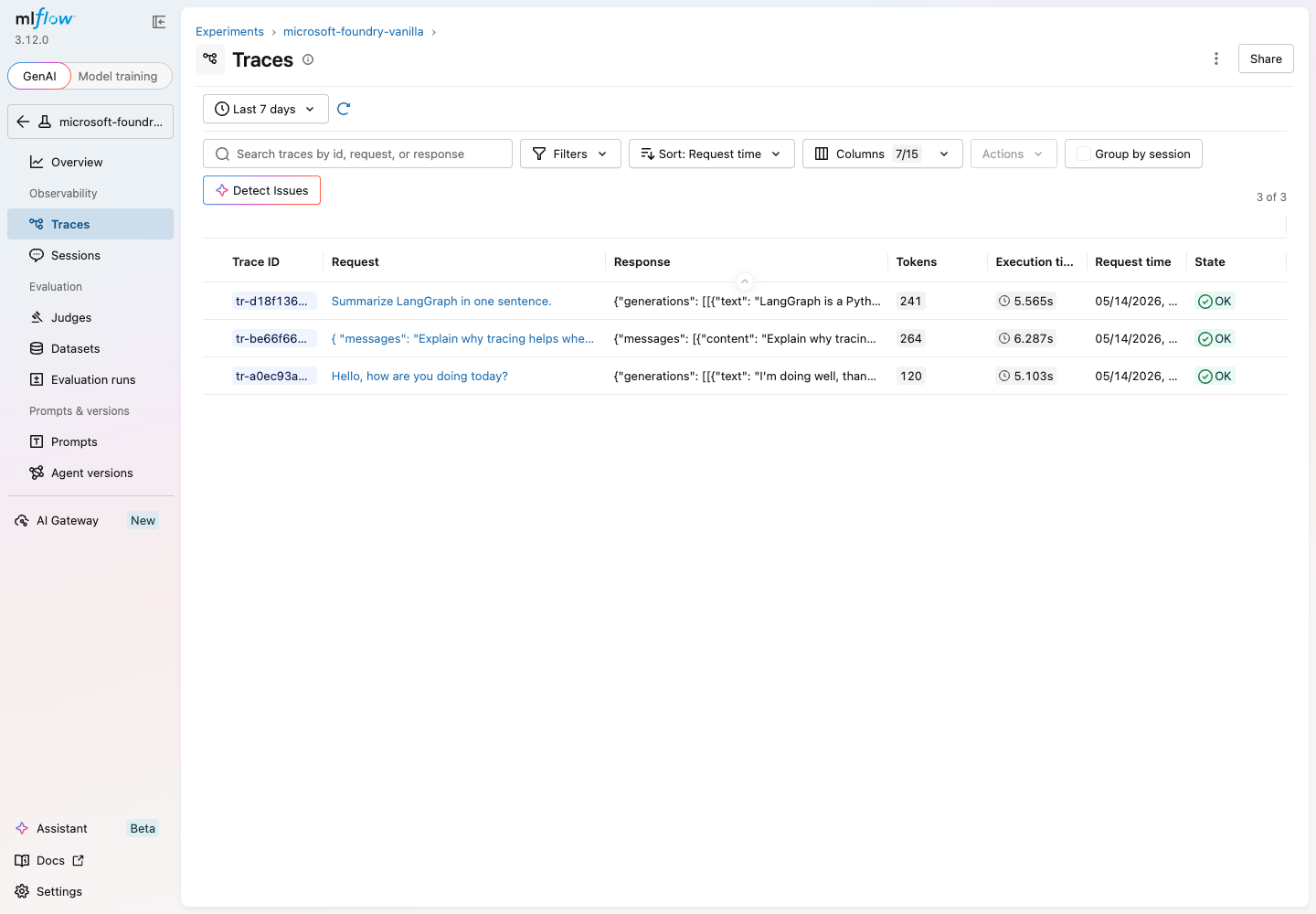Click the OK status of trace tr-d18f136
Image resolution: width=1316 pixels, height=914 pixels.
pyautogui.click(x=1215, y=302)
